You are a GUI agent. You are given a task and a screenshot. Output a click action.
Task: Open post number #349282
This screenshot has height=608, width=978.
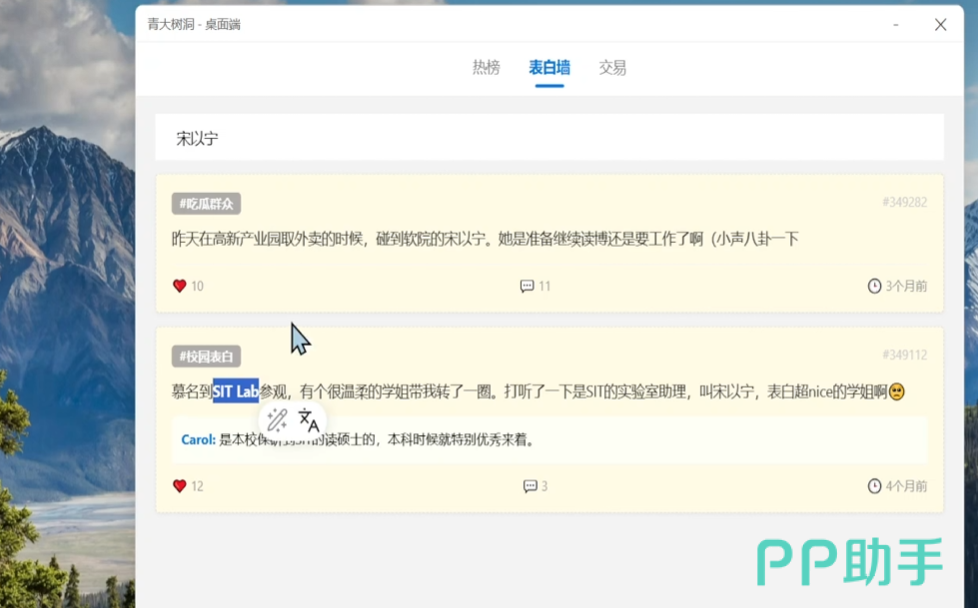click(x=904, y=202)
